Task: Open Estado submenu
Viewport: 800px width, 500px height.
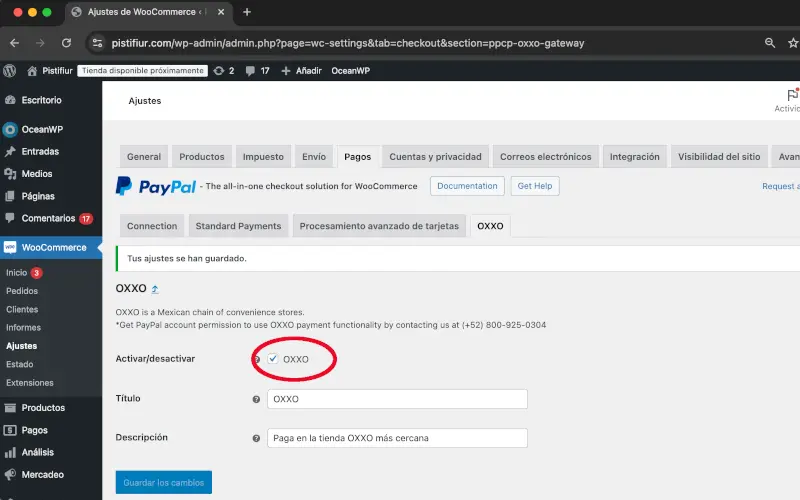Action: pos(19,364)
